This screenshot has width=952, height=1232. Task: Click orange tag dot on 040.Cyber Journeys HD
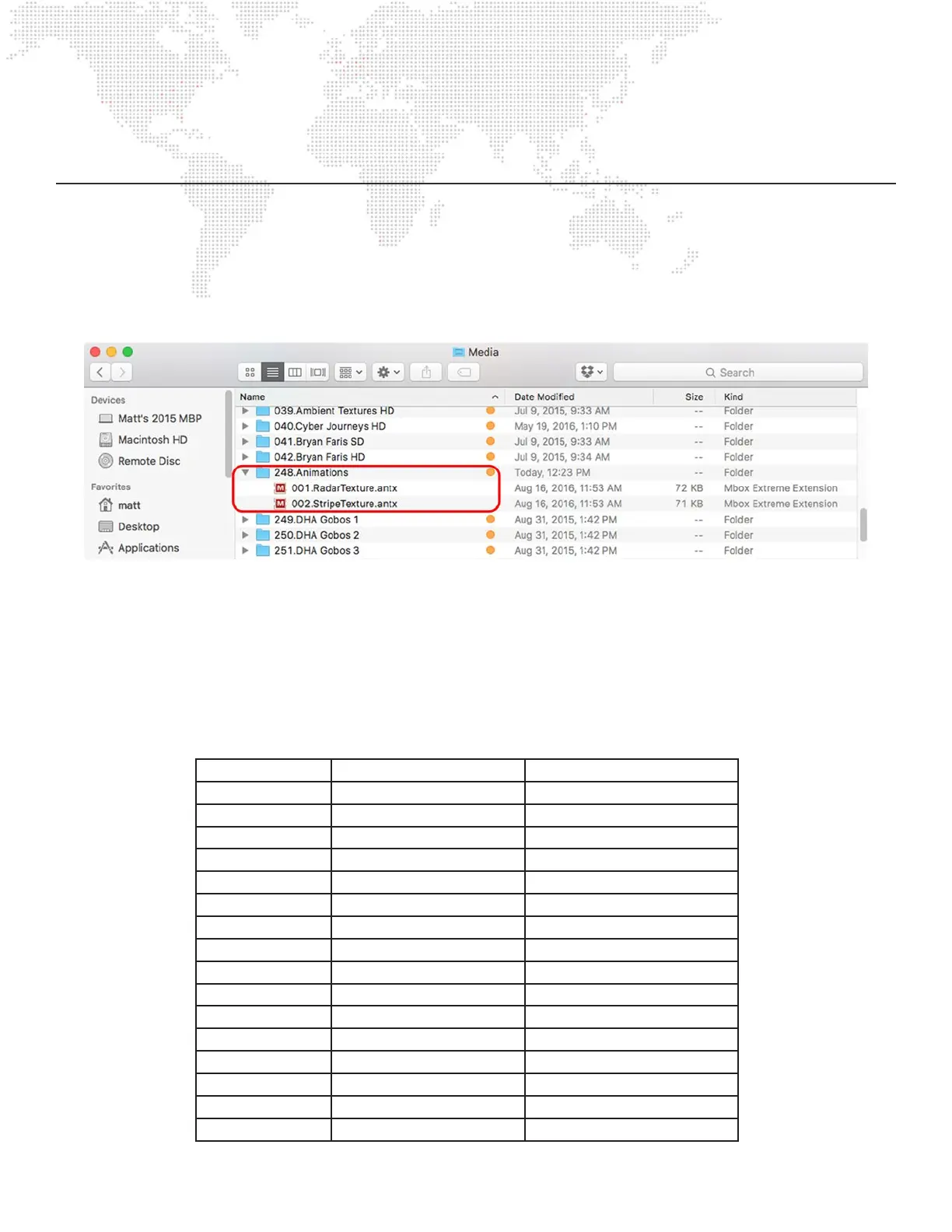tap(491, 426)
